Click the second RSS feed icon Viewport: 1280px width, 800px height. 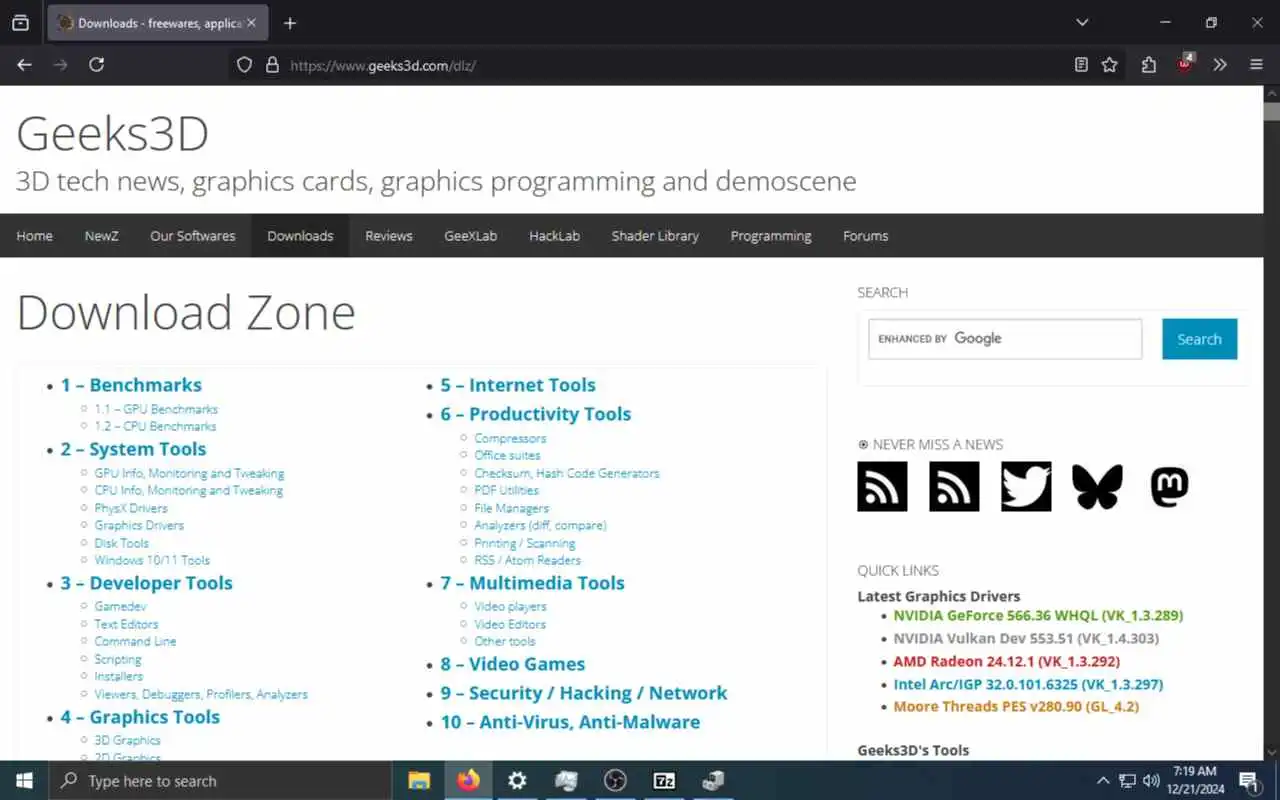coord(954,487)
